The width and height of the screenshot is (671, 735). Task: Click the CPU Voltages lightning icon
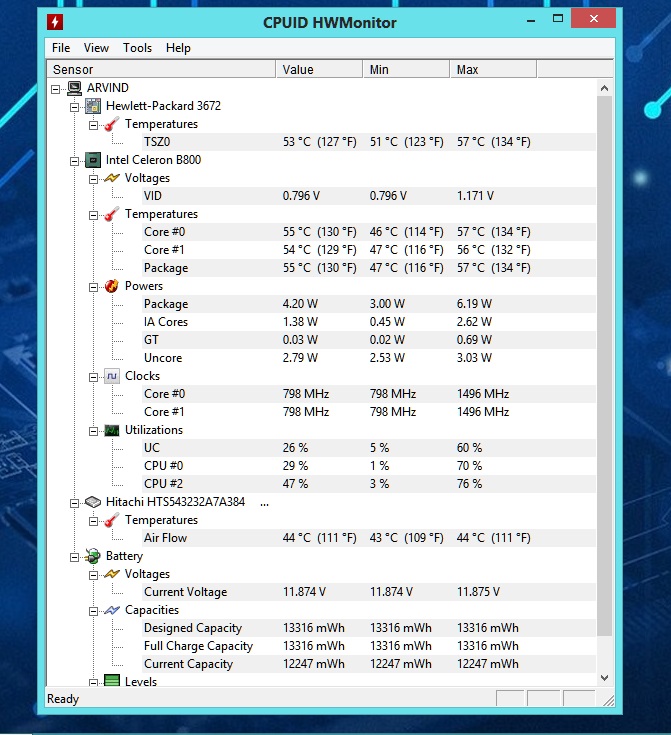(112, 178)
